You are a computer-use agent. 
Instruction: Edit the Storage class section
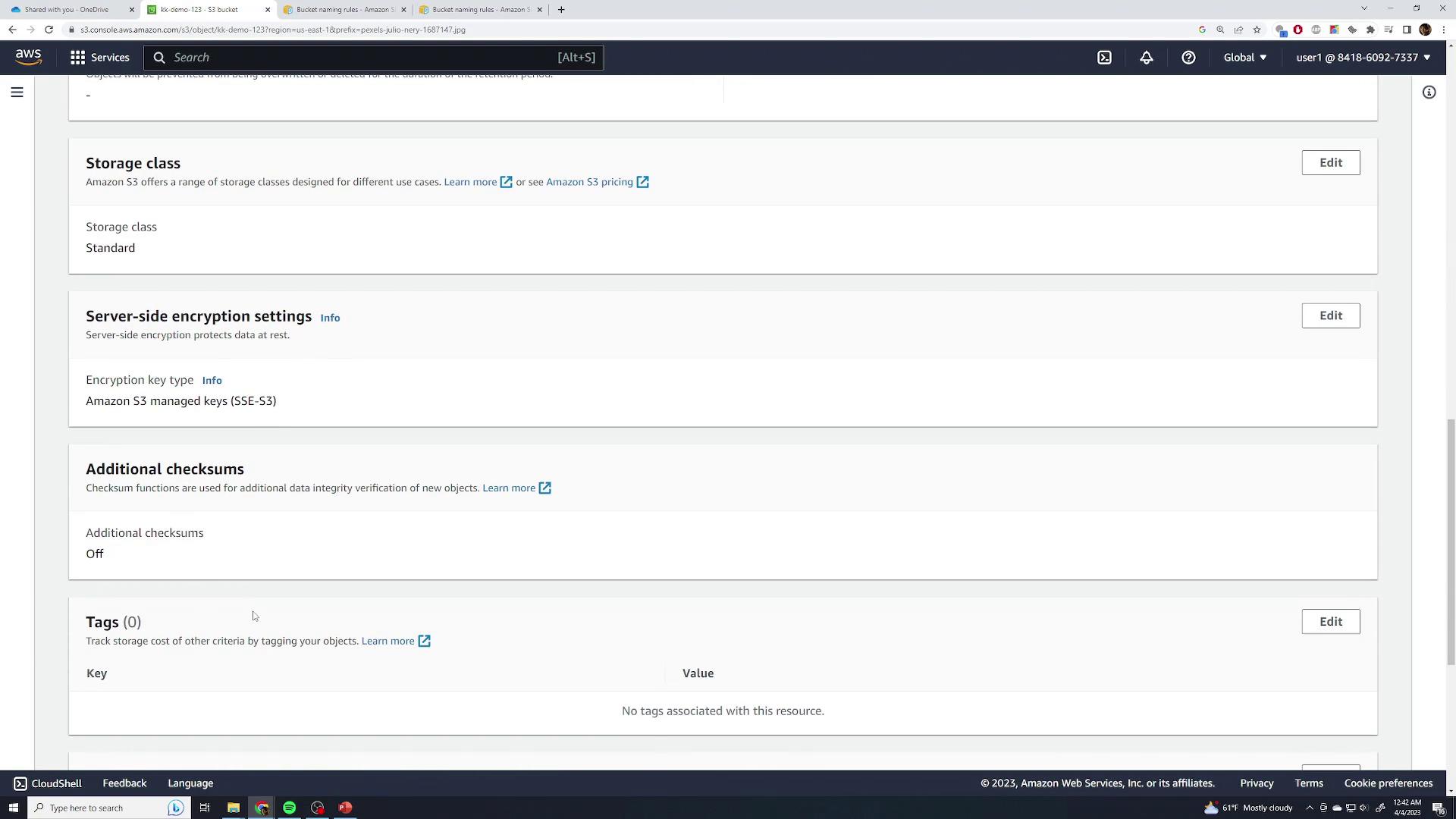click(x=1330, y=163)
